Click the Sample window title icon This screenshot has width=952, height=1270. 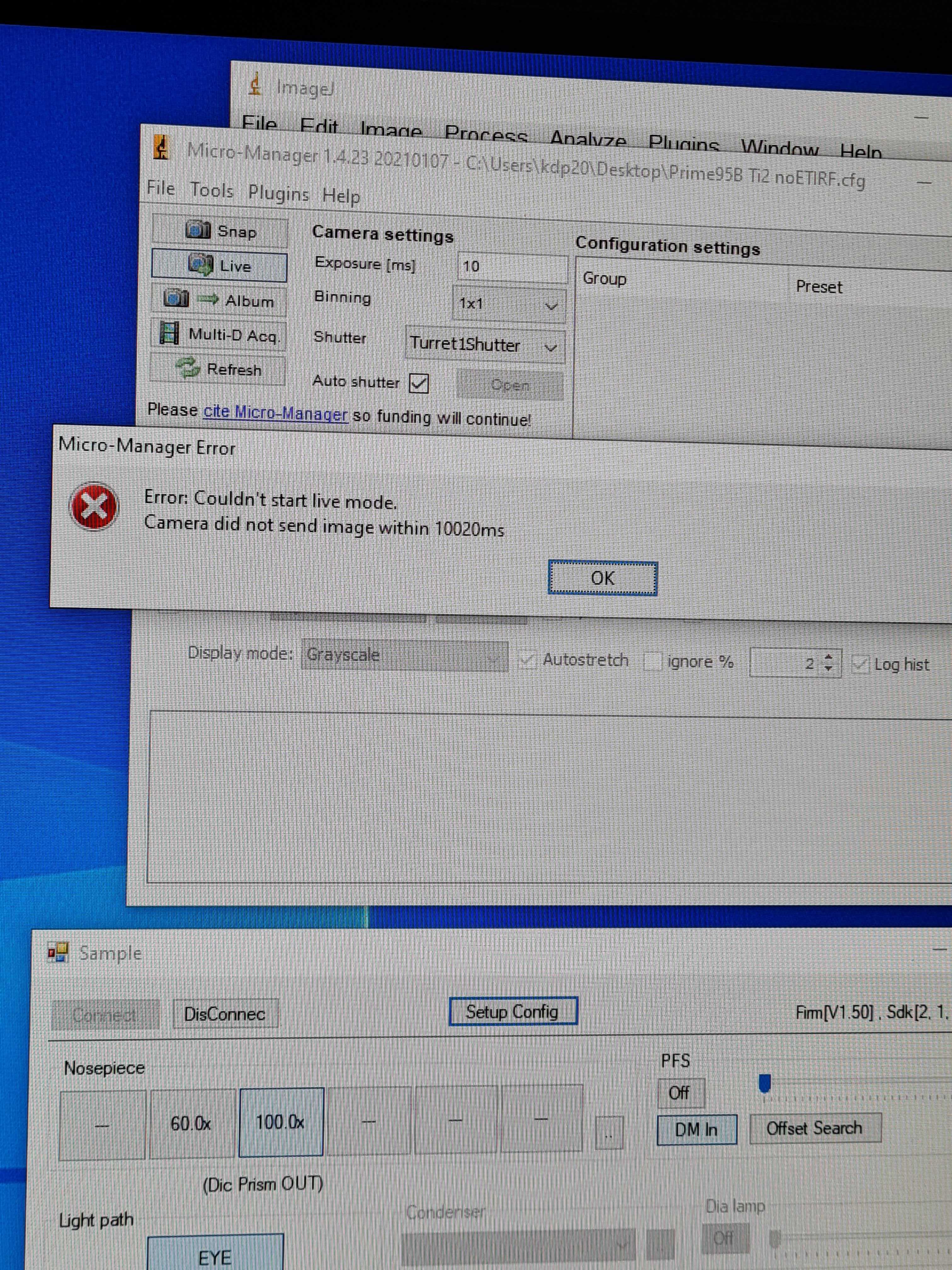(58, 952)
